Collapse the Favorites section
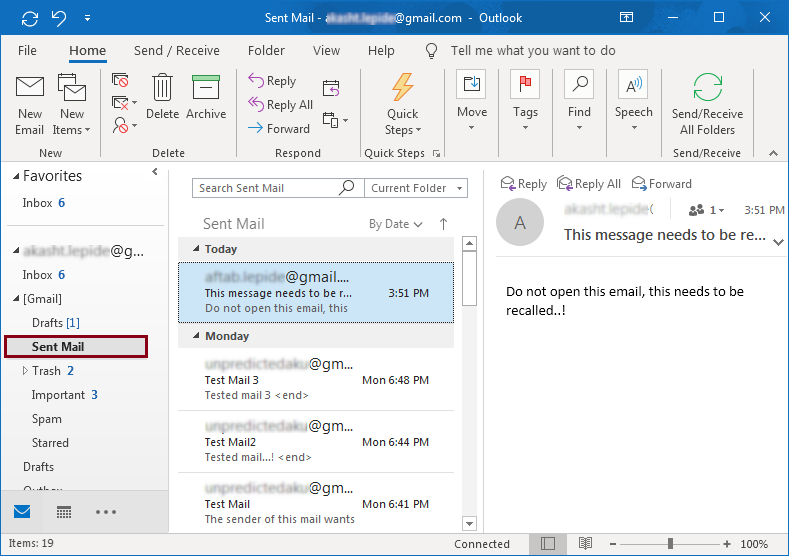The height and width of the screenshot is (556, 789). [16, 176]
